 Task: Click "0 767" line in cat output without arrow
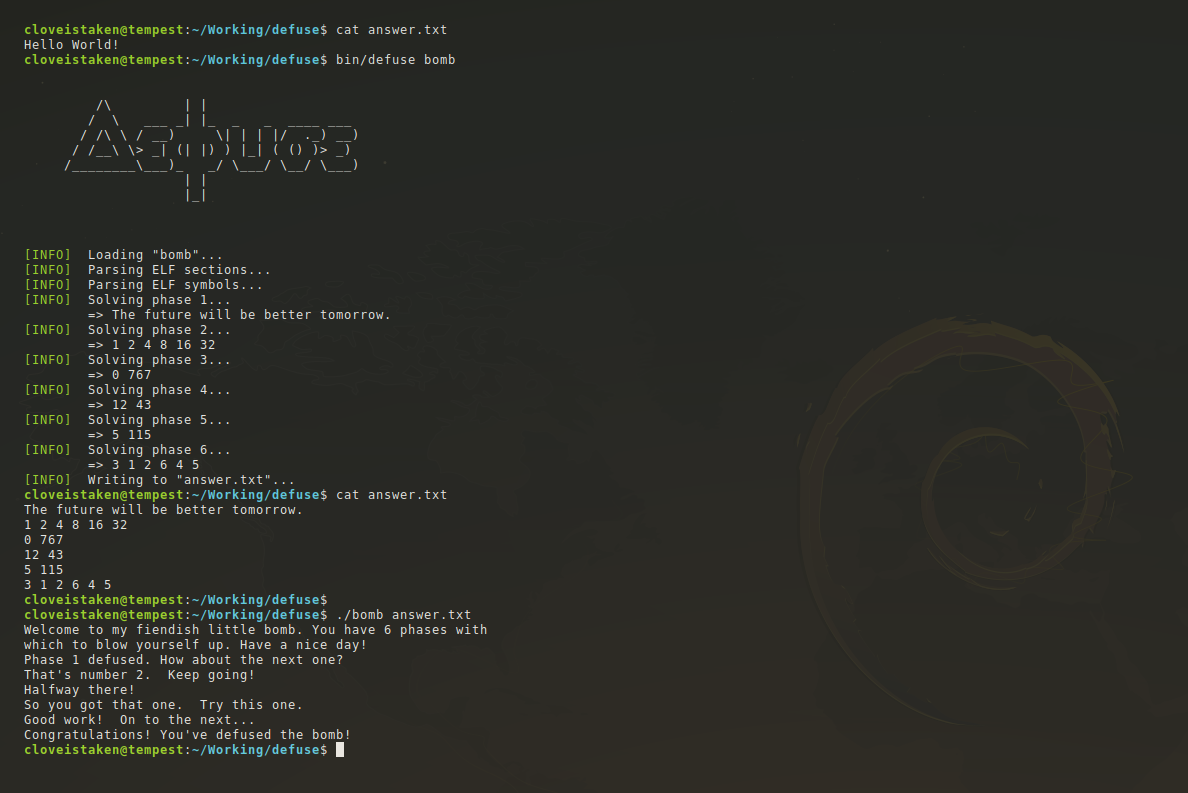click(43, 540)
